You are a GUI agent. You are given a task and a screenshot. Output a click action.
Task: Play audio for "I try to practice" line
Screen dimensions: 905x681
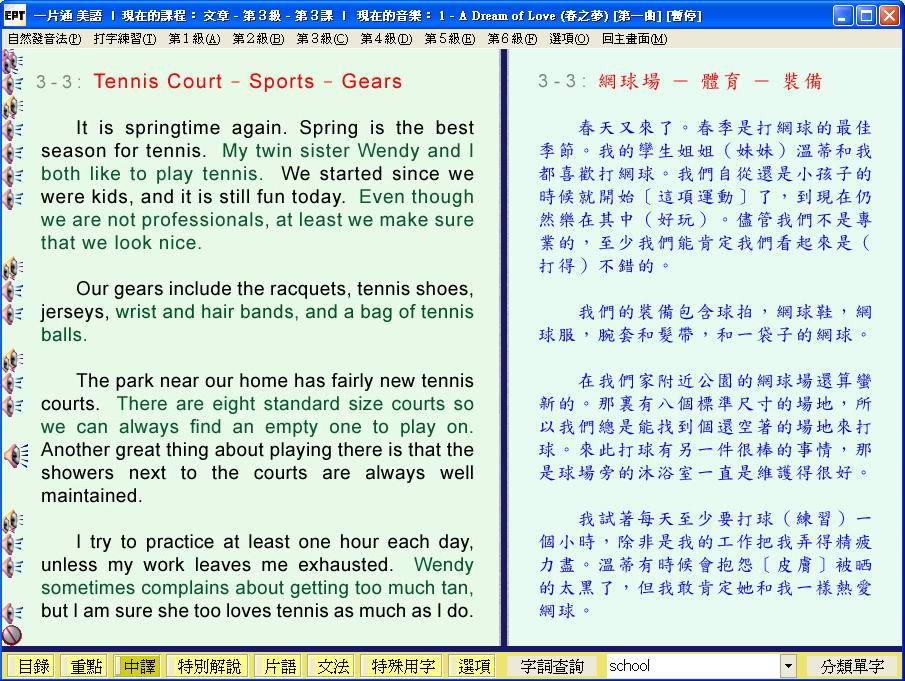pyautogui.click(x=12, y=544)
